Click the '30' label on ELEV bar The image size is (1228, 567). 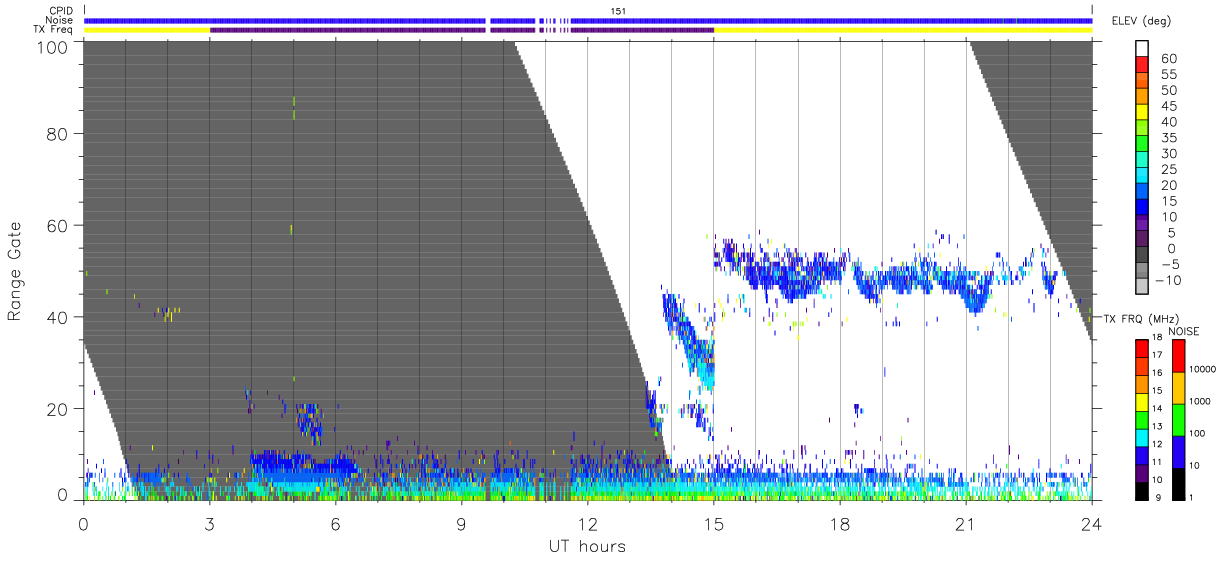pyautogui.click(x=1167, y=153)
